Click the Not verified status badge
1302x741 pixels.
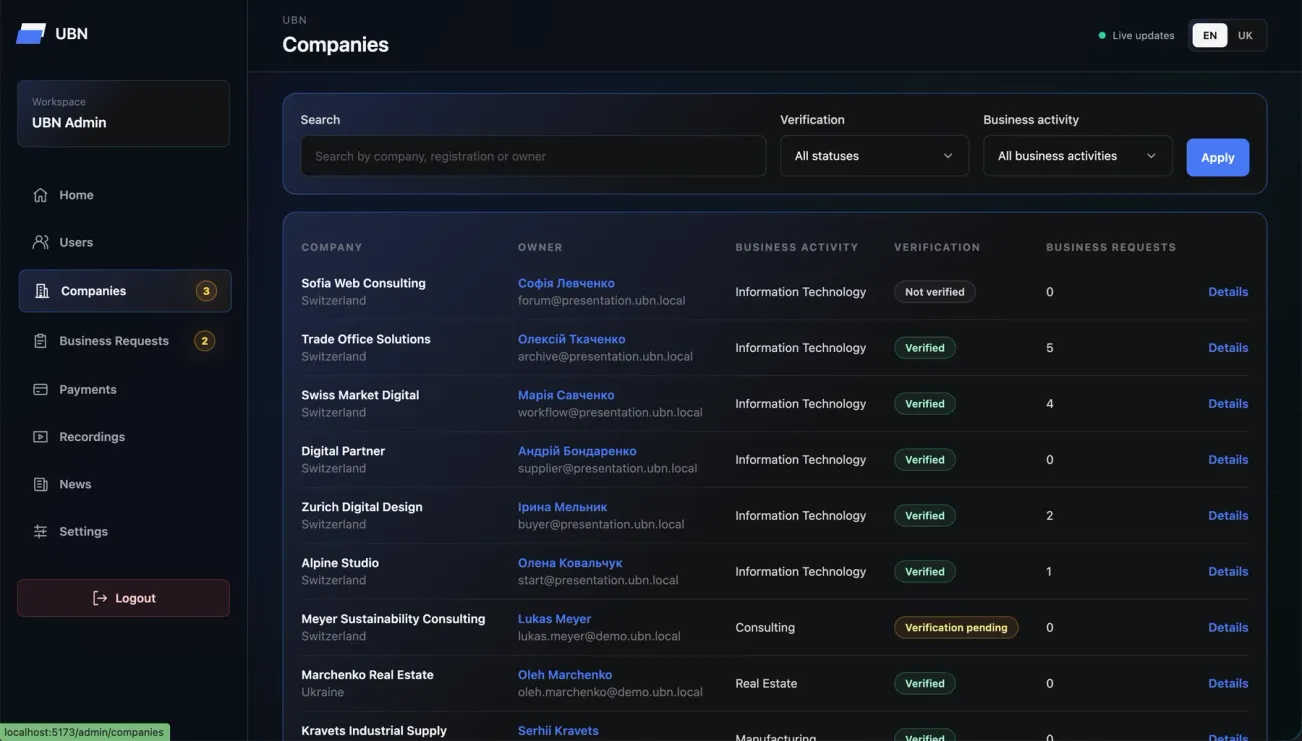coord(934,292)
